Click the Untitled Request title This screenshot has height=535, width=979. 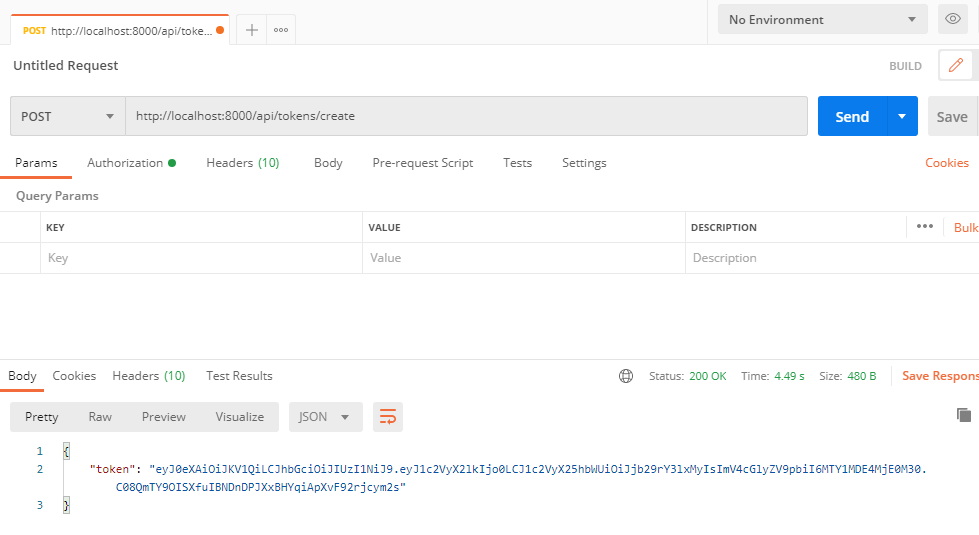click(66, 66)
